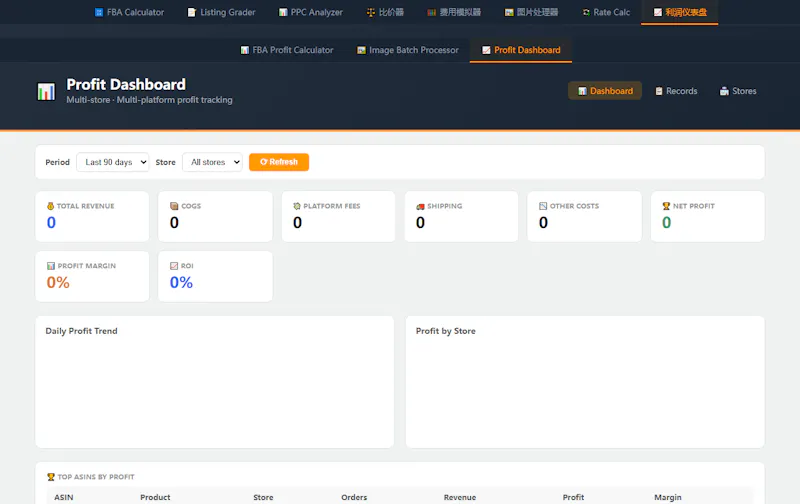The height and width of the screenshot is (504, 800).
Task: Open the Records view
Action: point(676,91)
